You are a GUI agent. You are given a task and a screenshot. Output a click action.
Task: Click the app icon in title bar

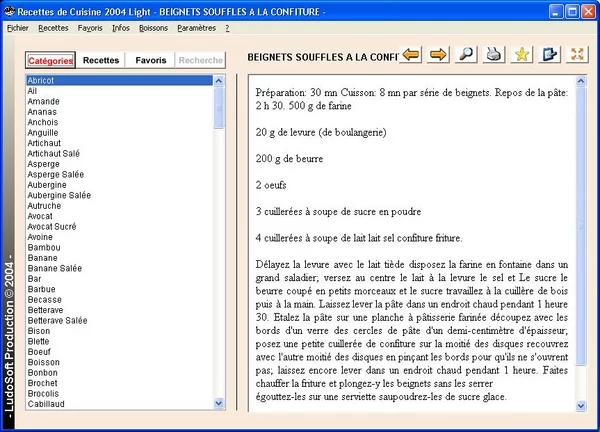[9, 11]
